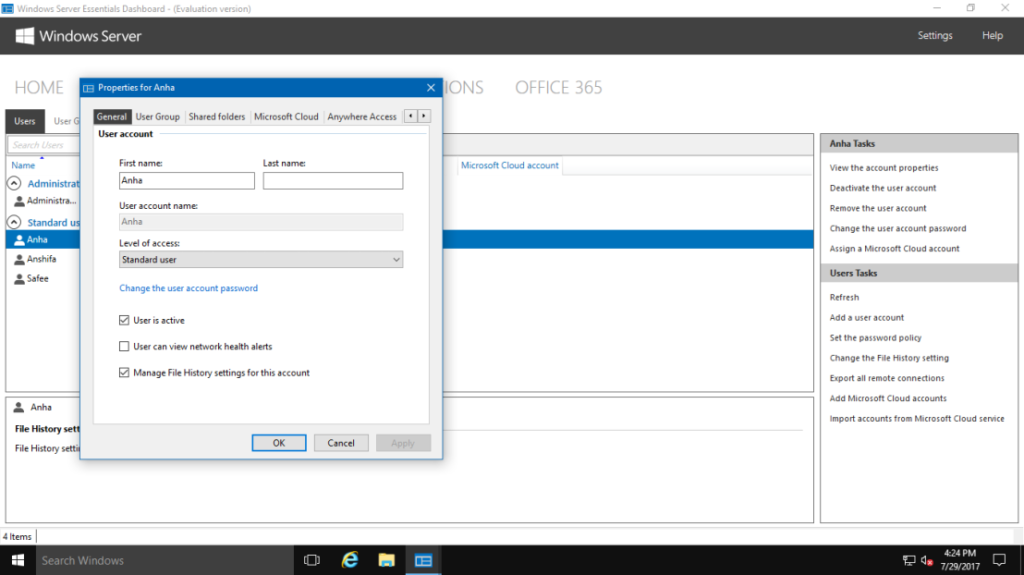Click the Last name field
This screenshot has width=1024, height=575.
click(x=333, y=181)
